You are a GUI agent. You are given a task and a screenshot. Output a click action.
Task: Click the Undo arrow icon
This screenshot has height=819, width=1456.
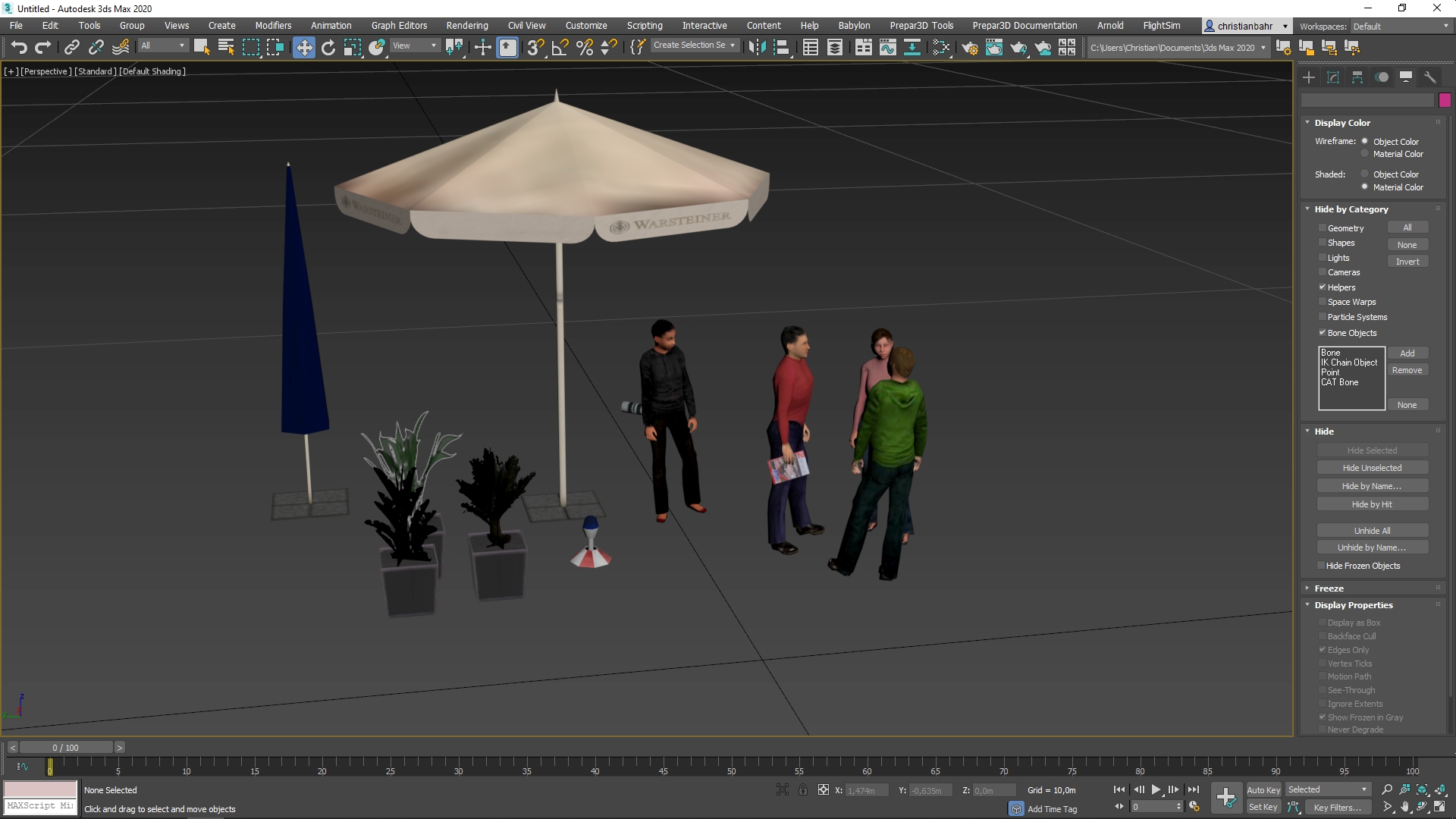19,48
